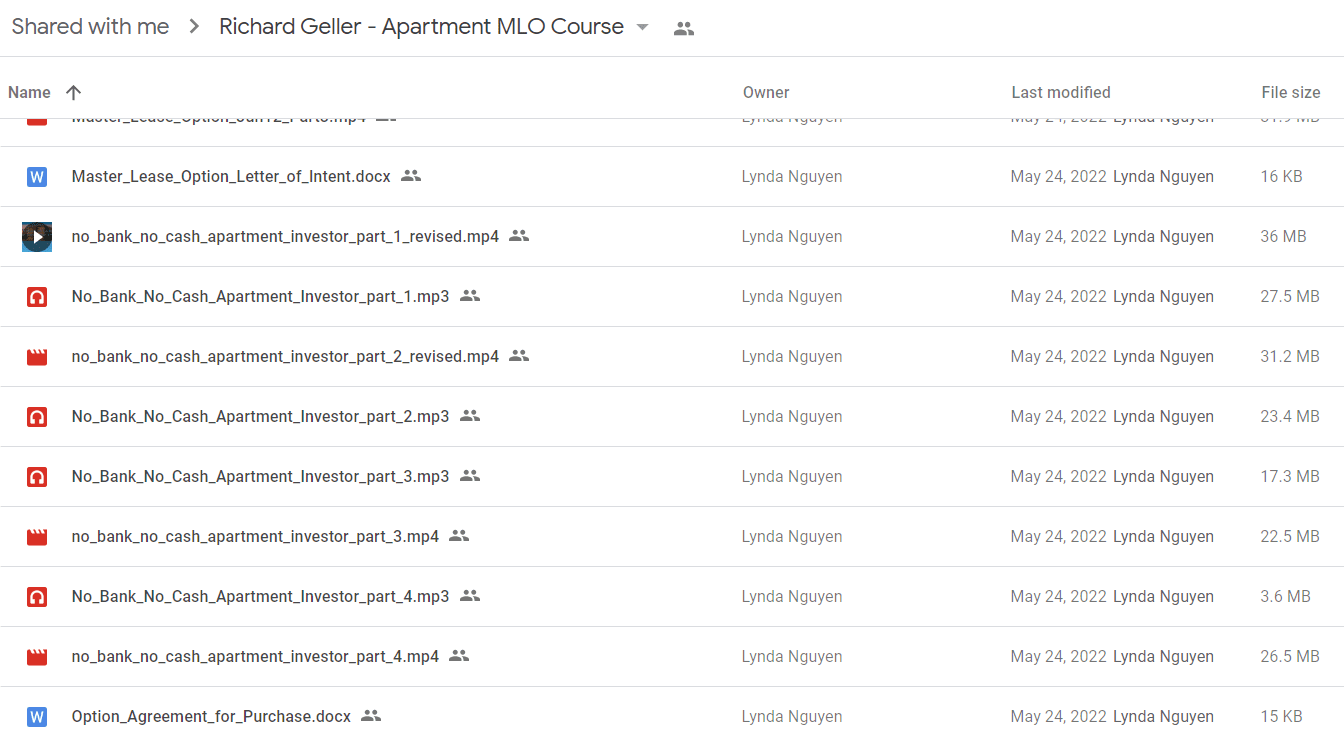Open the folder name dropdown arrow
Viewport: 1344px width, 741px height.
point(643,27)
